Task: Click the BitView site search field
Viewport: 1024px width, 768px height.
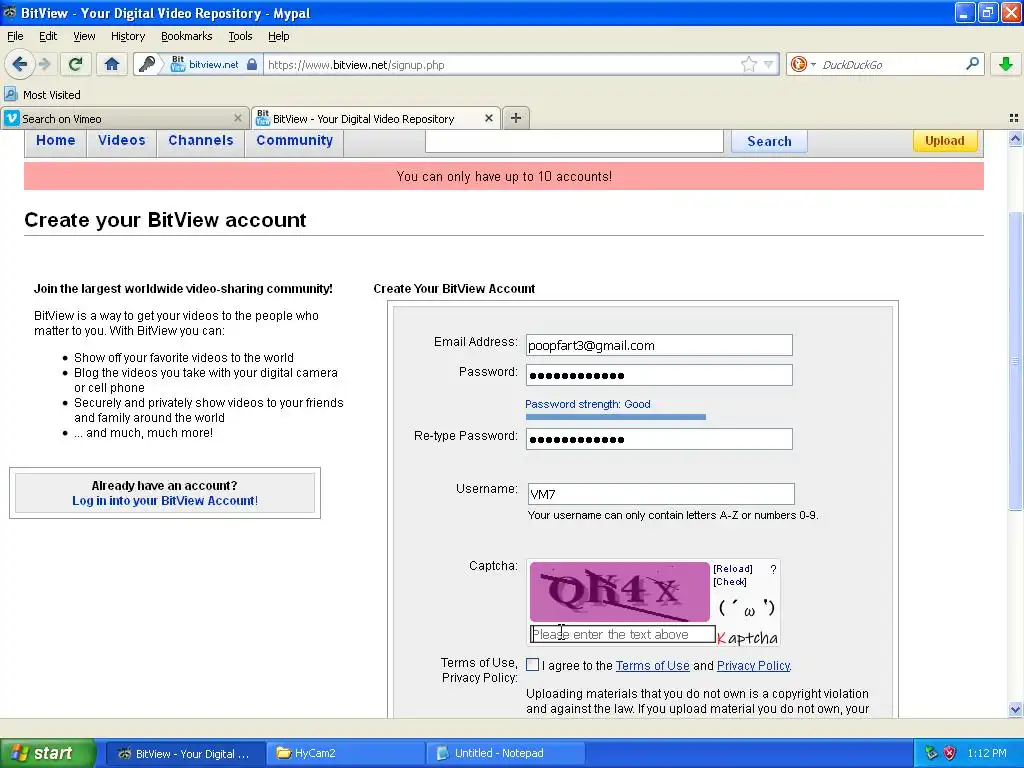Action: [574, 140]
